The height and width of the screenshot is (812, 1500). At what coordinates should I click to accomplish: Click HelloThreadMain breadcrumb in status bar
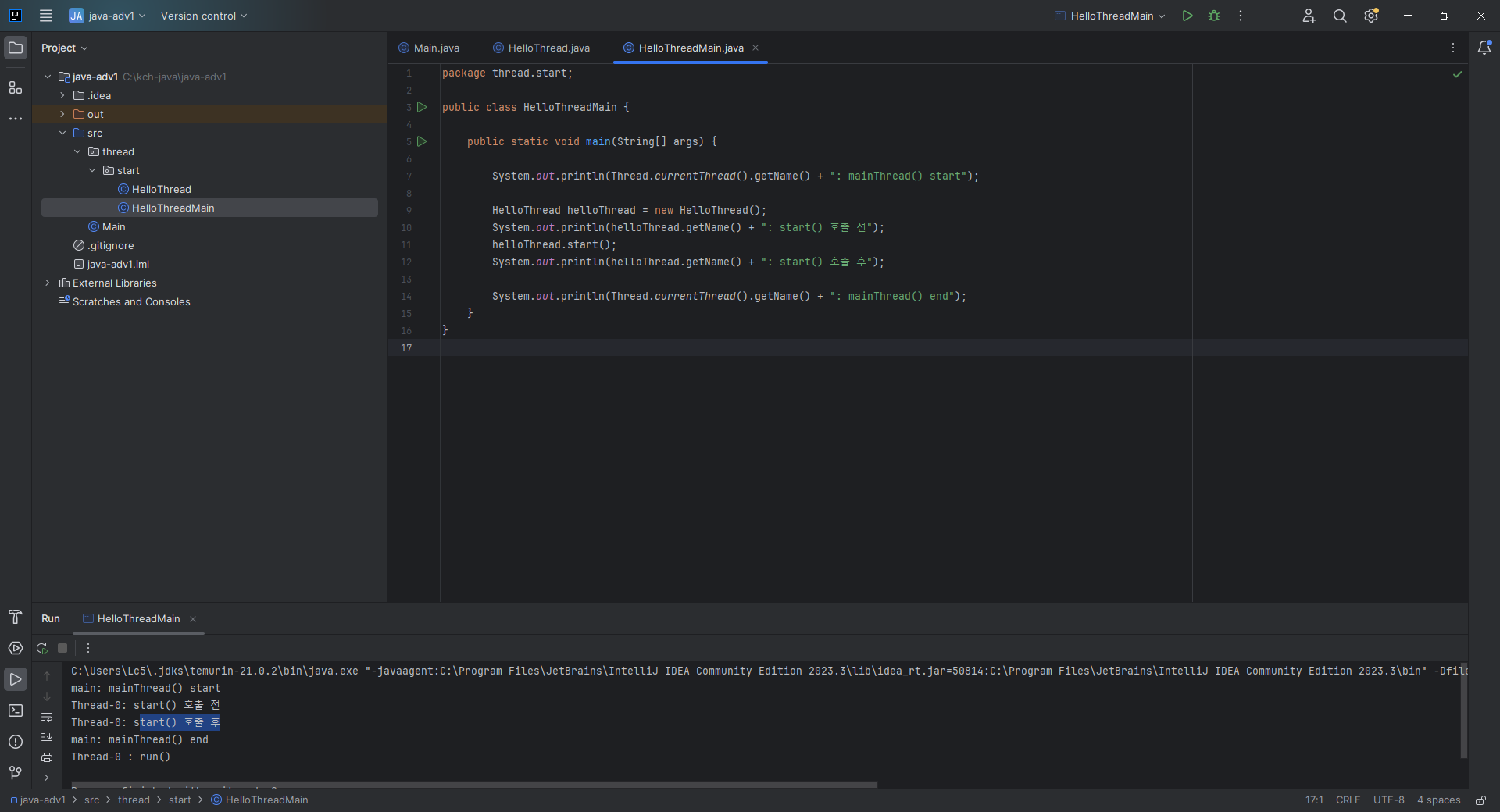(x=260, y=800)
